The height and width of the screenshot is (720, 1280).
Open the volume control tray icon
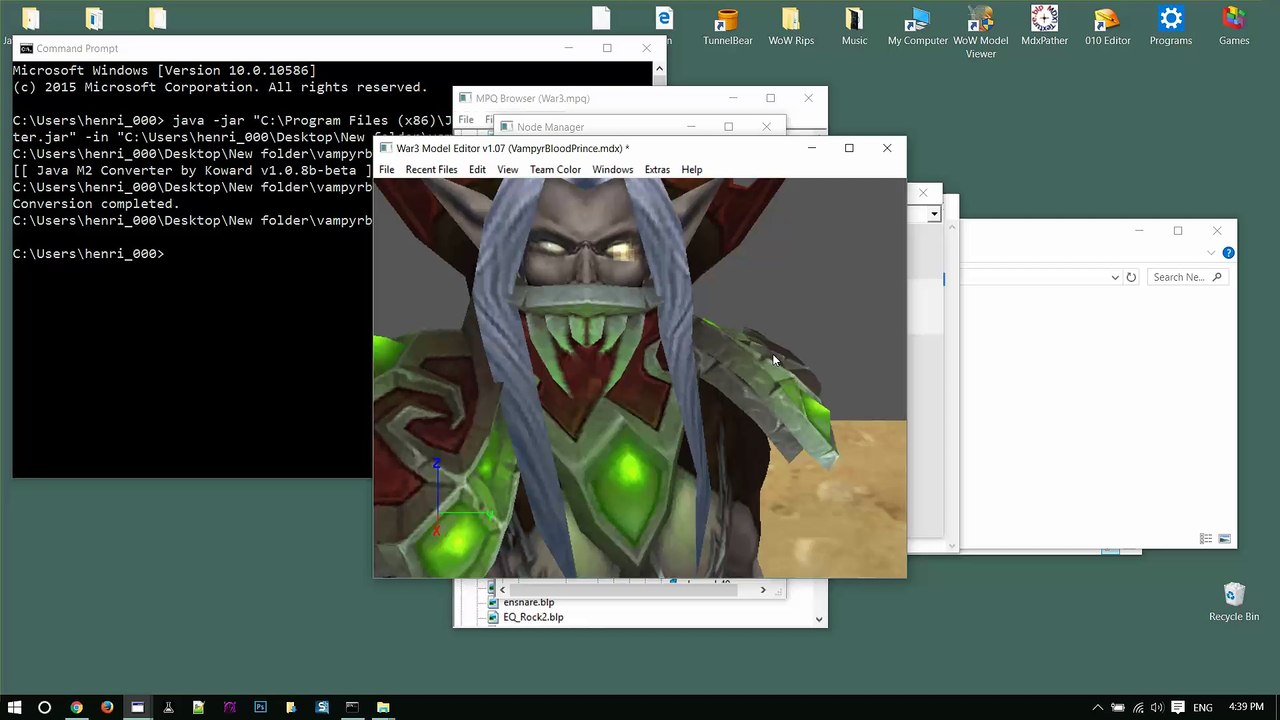[1157, 707]
